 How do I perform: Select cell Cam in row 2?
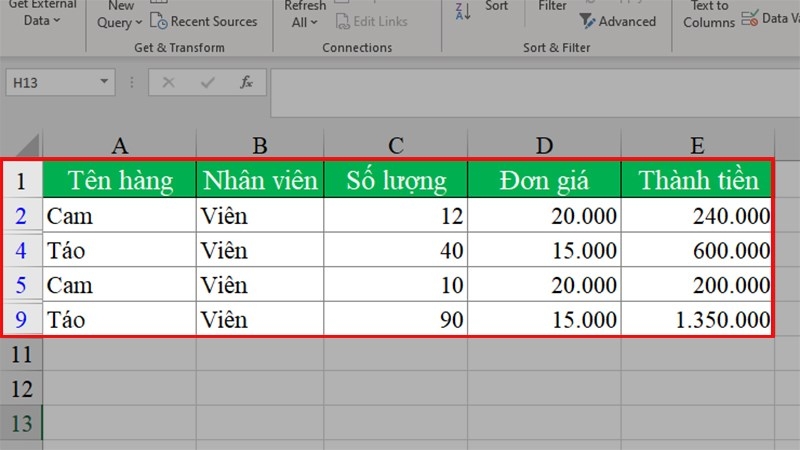click(x=119, y=215)
